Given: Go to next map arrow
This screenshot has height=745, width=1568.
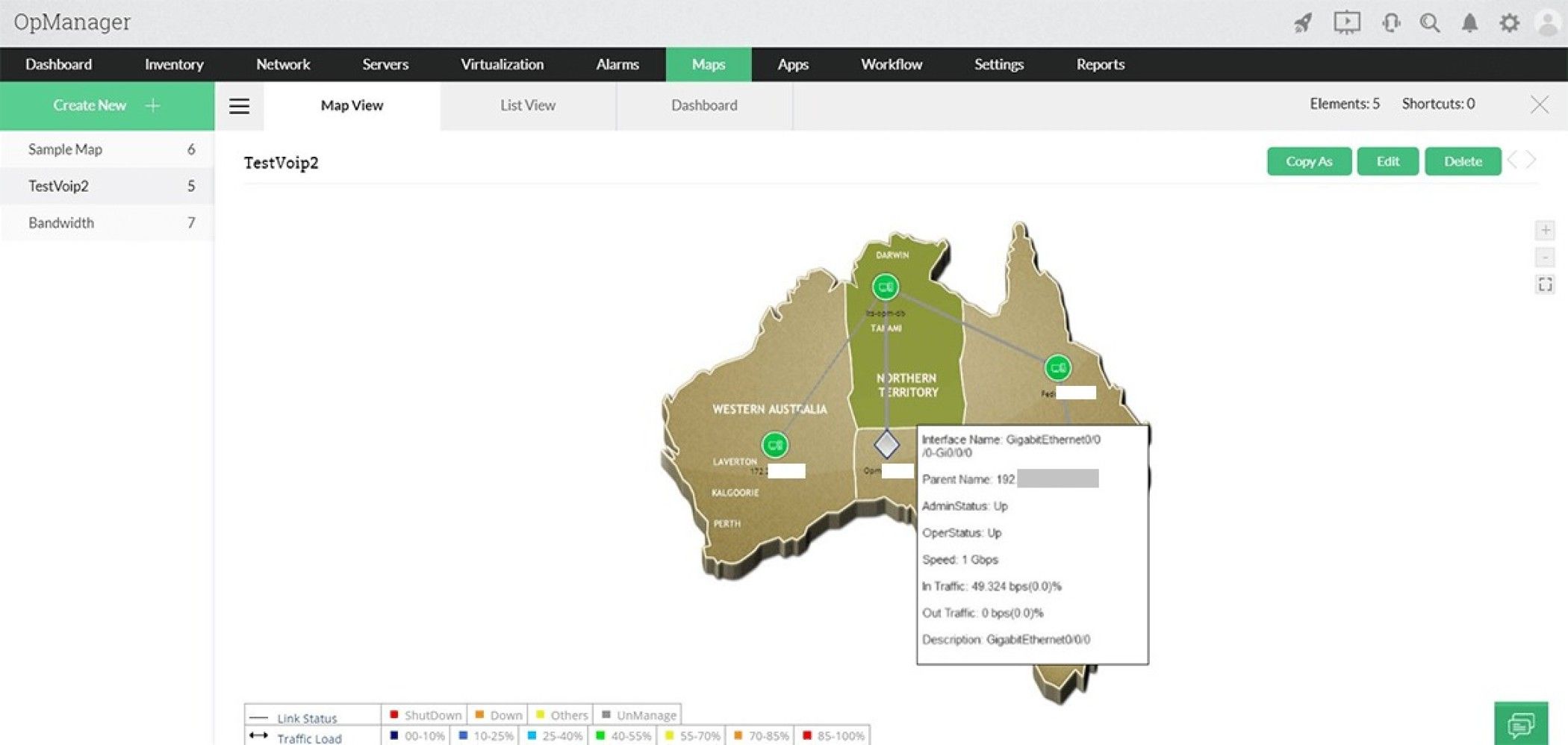Looking at the screenshot, I should (1531, 160).
